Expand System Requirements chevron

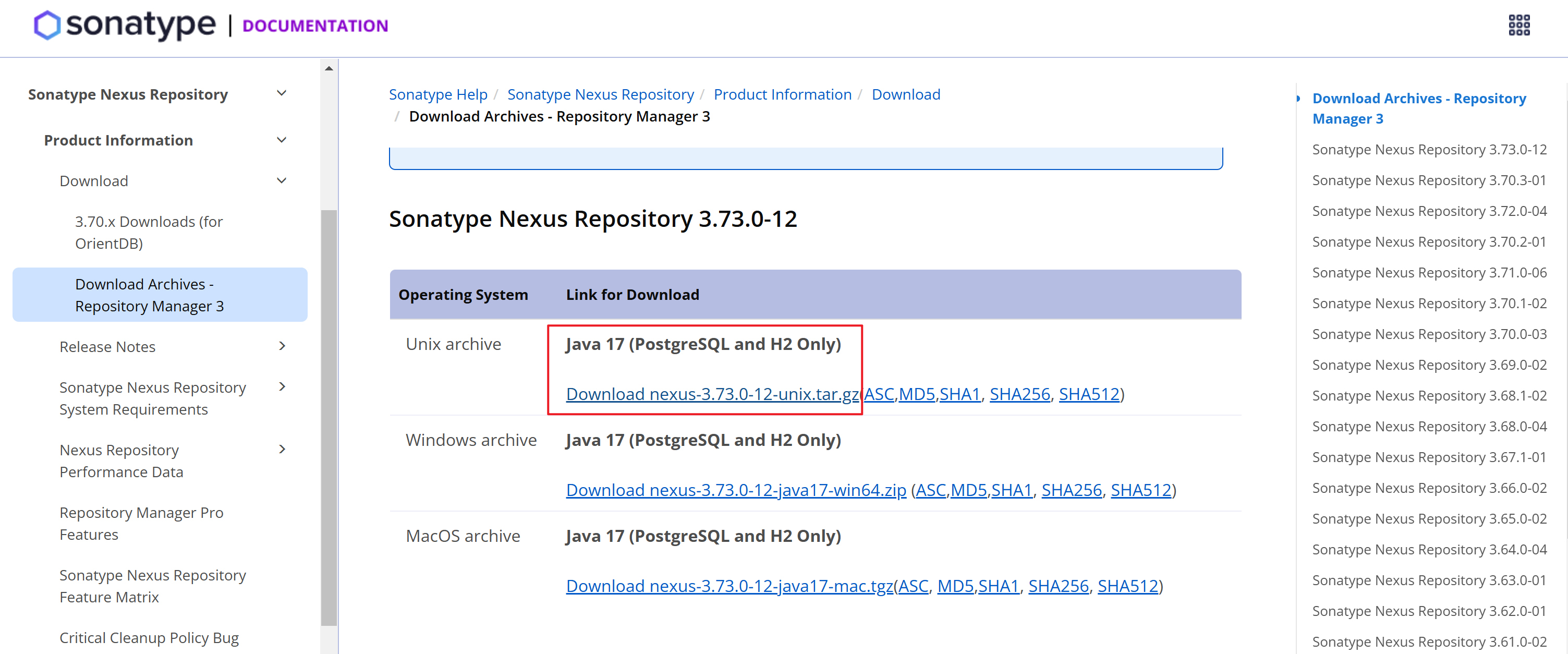click(281, 387)
